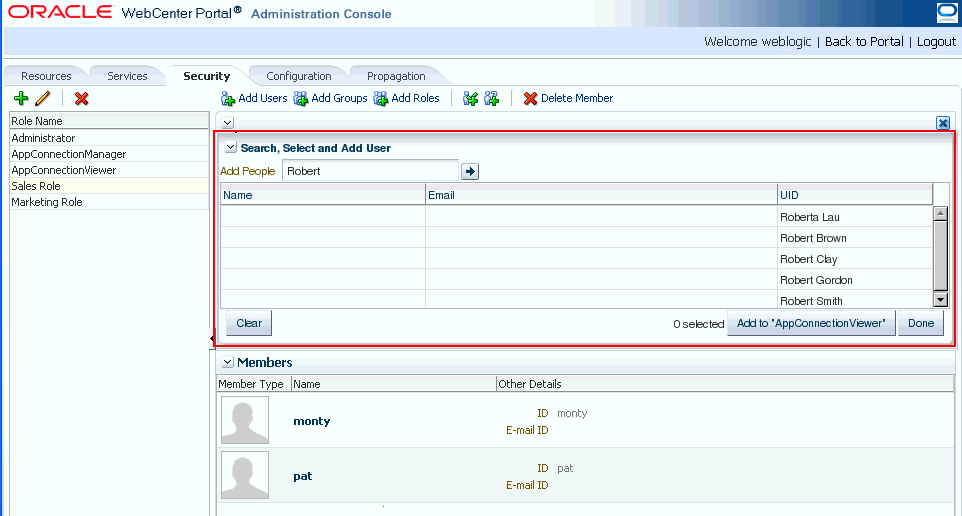This screenshot has width=962, height=516.
Task: Click Add to 'AppConnectionViewer' button
Action: coord(811,323)
